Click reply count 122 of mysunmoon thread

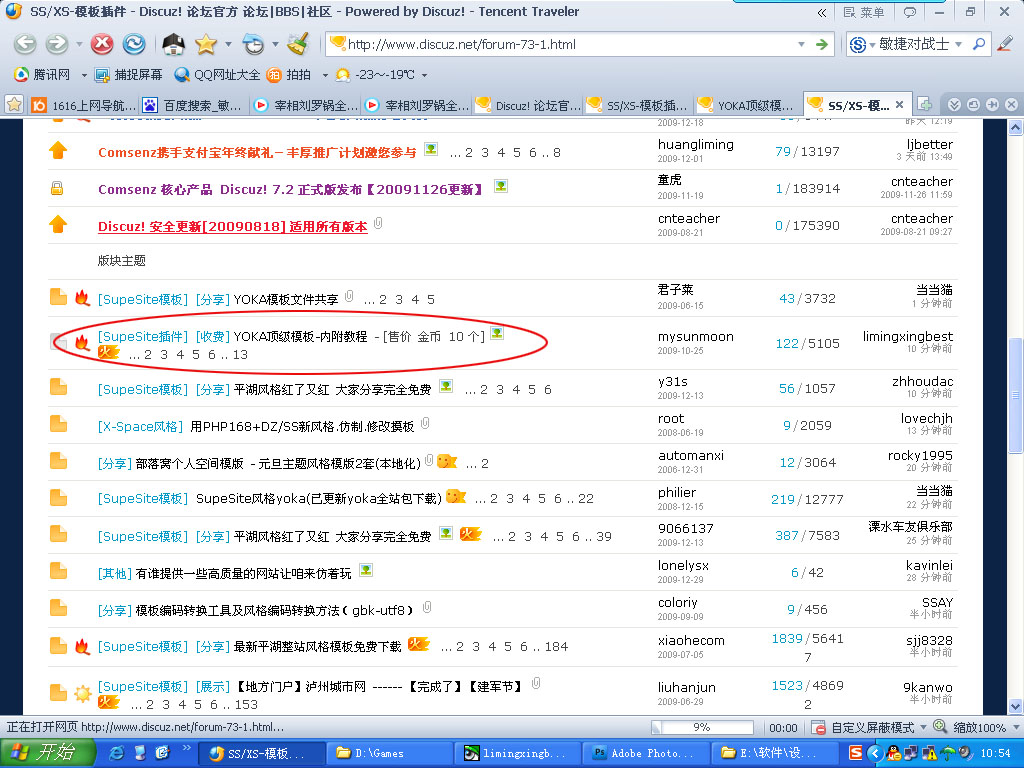point(787,344)
